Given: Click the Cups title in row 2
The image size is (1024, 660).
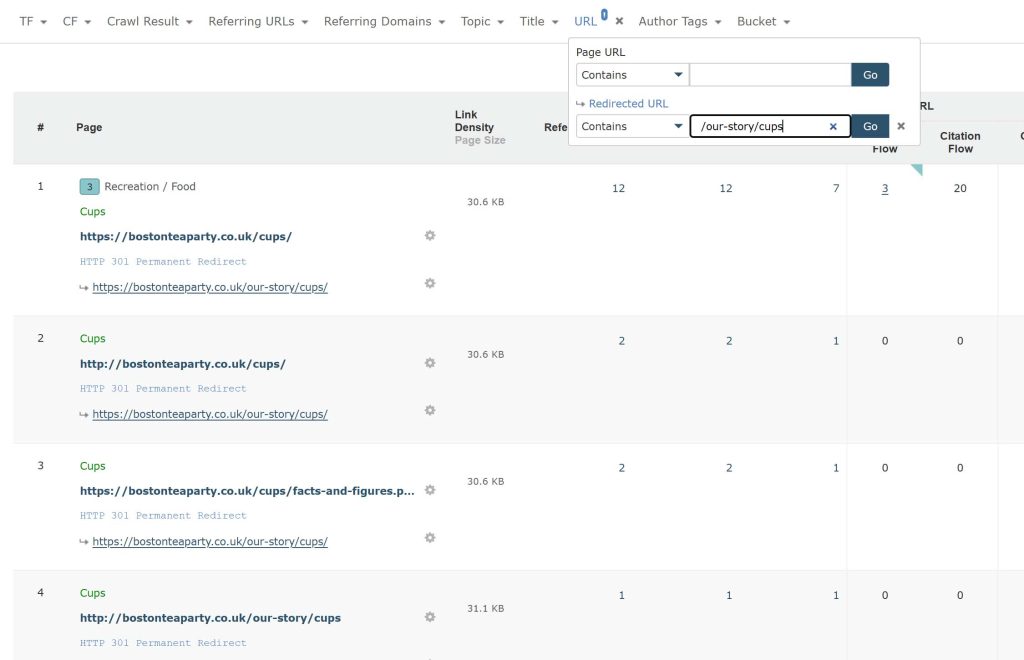Looking at the screenshot, I should [92, 339].
